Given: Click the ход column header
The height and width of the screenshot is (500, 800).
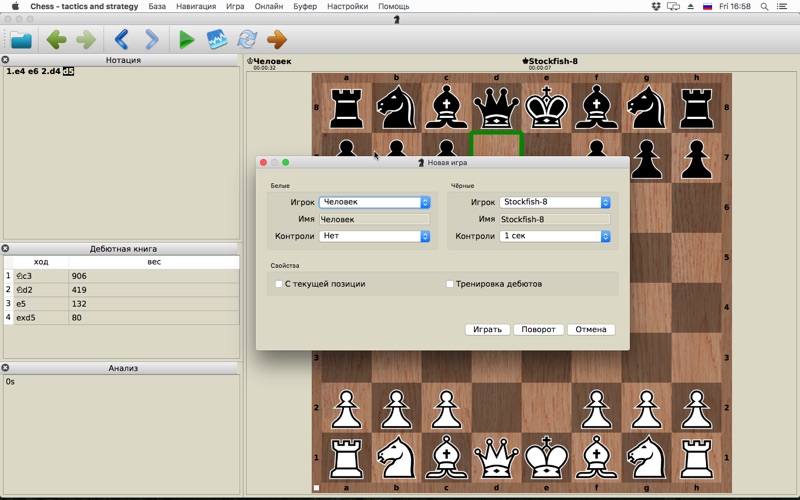Looking at the screenshot, I should pos(41,262).
